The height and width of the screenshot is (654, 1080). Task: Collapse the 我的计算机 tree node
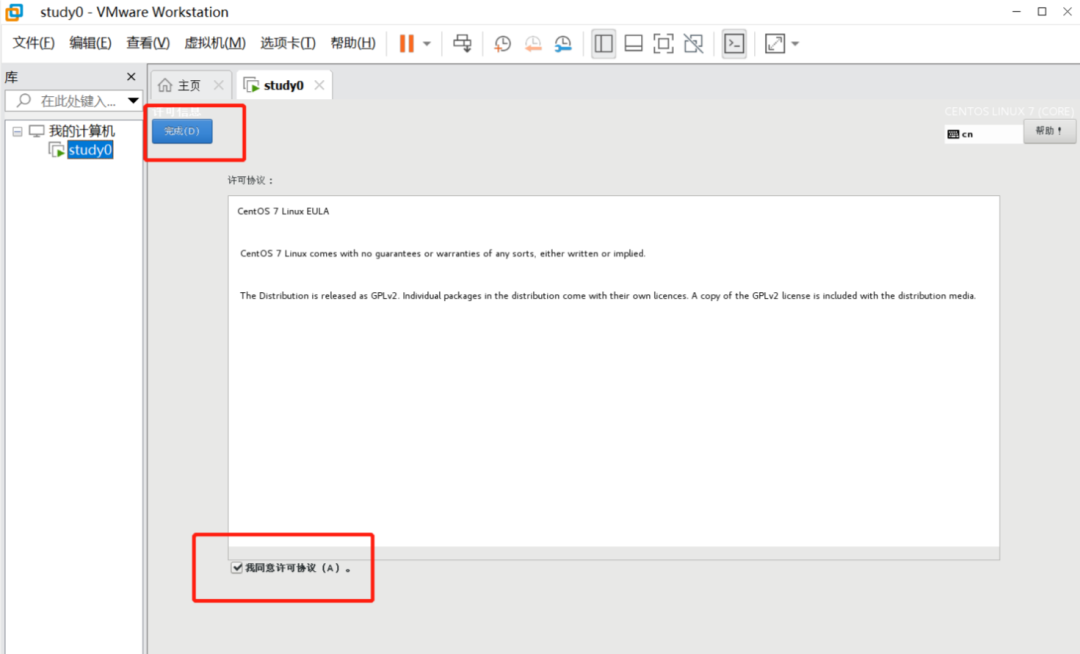(17, 131)
